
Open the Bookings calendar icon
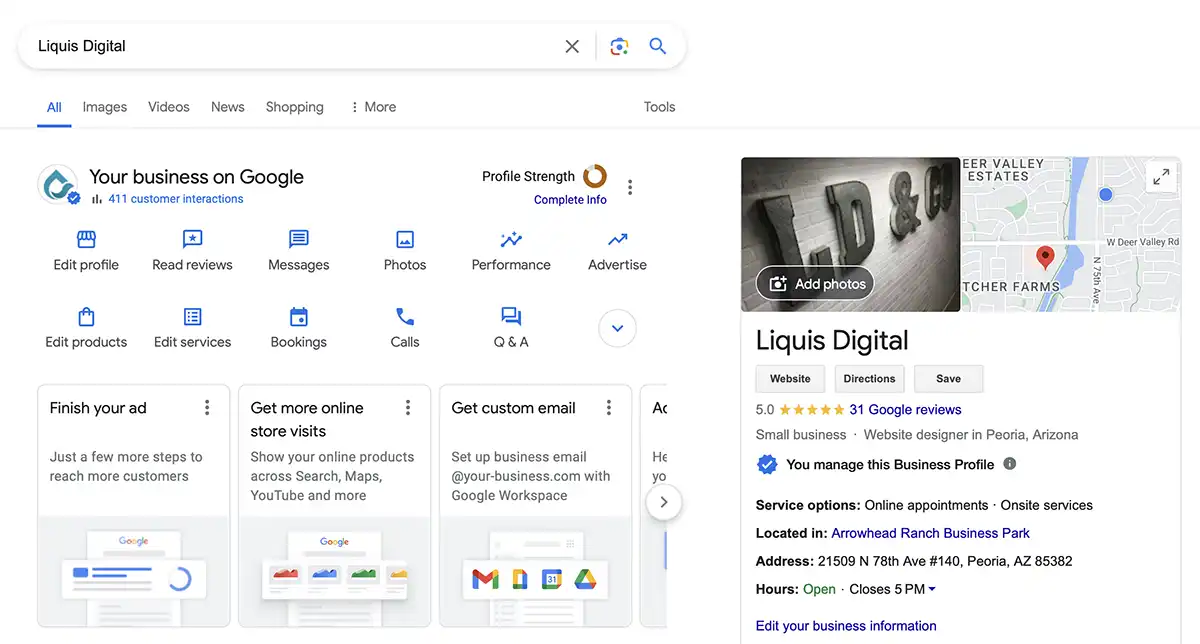coord(298,316)
